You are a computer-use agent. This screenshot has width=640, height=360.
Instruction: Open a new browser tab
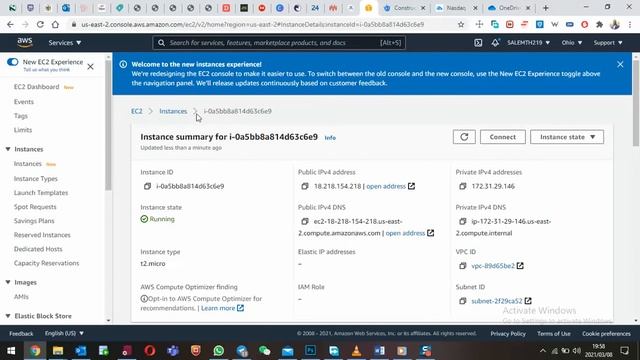(546, 8)
